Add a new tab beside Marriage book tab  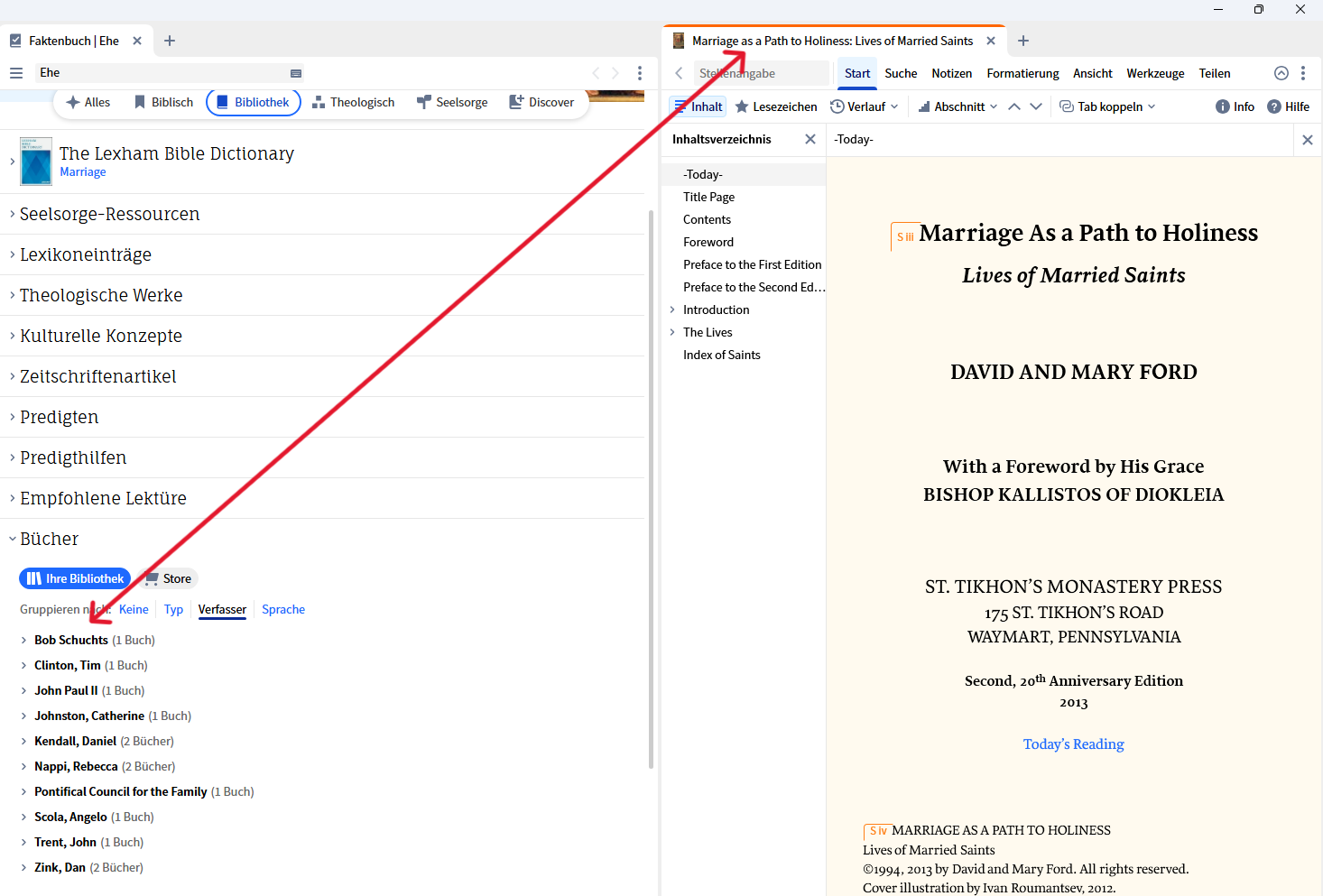click(x=1023, y=41)
